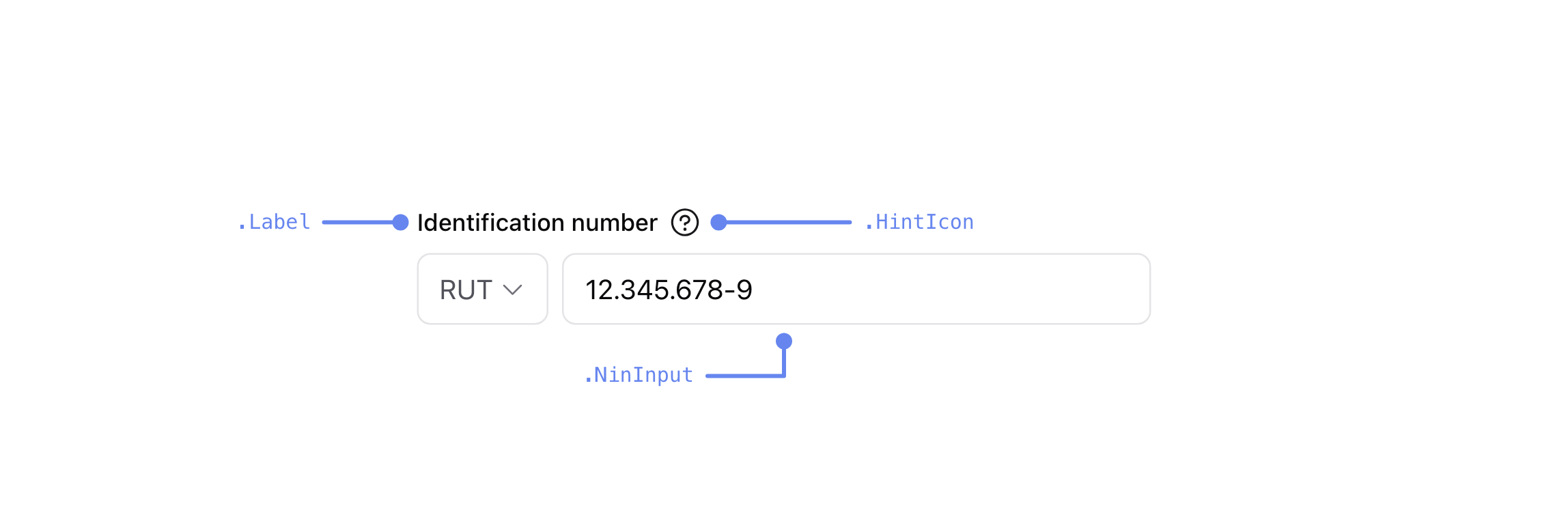This screenshot has width=1568, height=530.
Task: Click the word "Identification" in the label
Action: tap(490, 223)
